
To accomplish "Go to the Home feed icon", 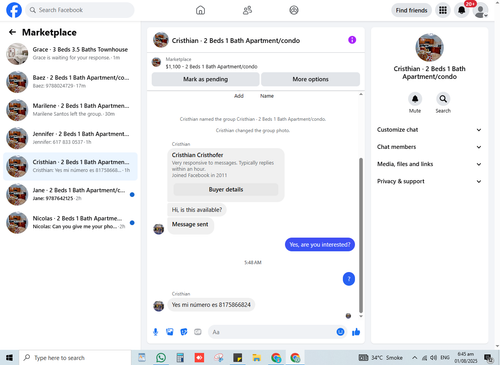I will [x=200, y=10].
